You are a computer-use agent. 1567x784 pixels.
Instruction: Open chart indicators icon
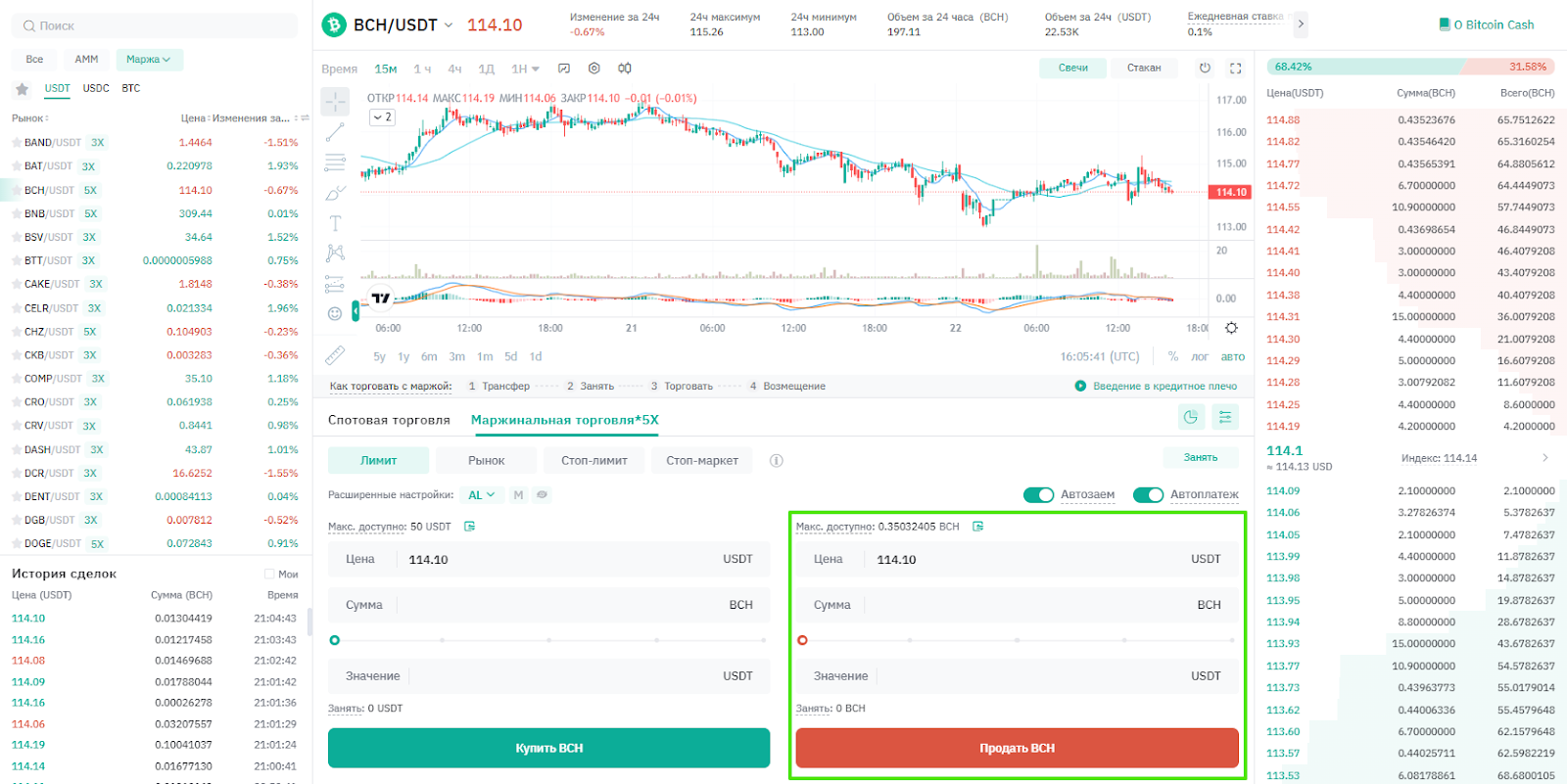click(564, 69)
